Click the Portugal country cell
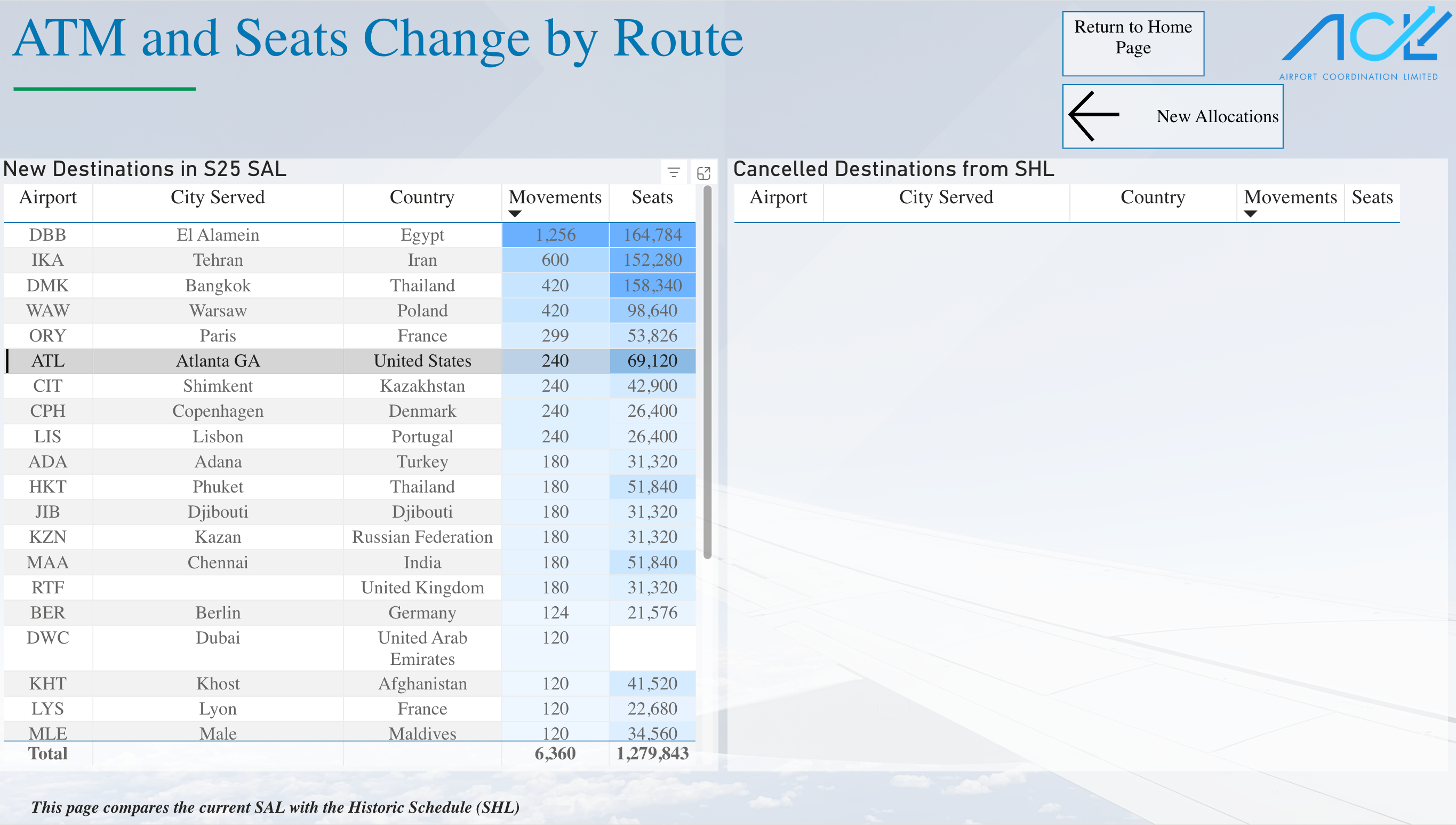This screenshot has width=1456, height=825. (422, 437)
